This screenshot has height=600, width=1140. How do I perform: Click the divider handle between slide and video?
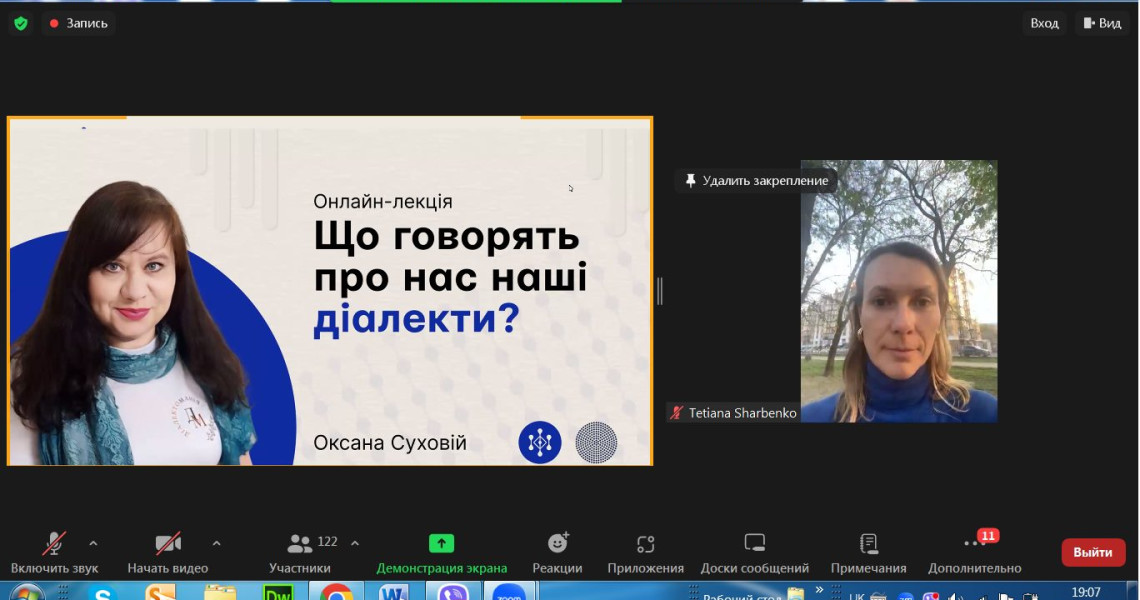[x=659, y=291]
